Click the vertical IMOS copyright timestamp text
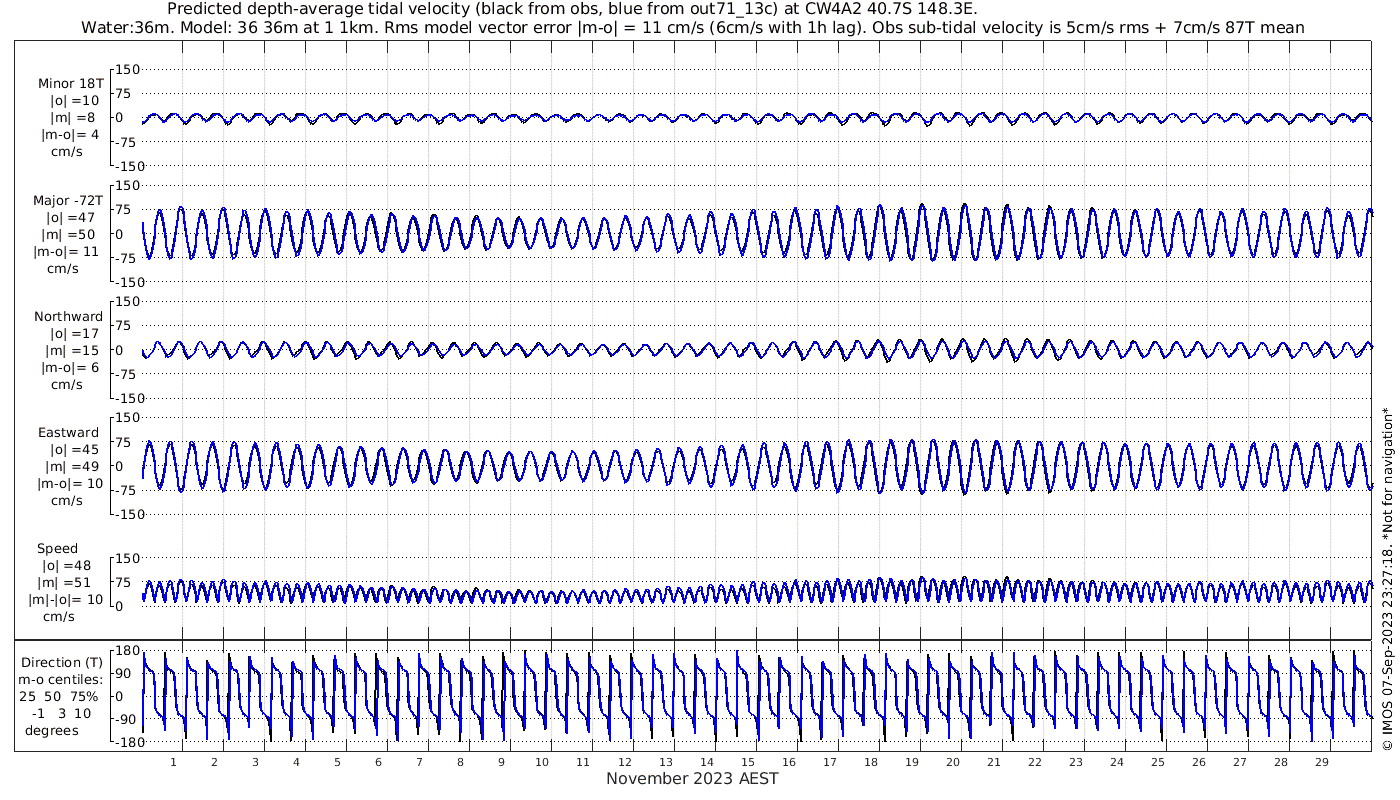This screenshot has width=1400, height=800. pos(1386,578)
